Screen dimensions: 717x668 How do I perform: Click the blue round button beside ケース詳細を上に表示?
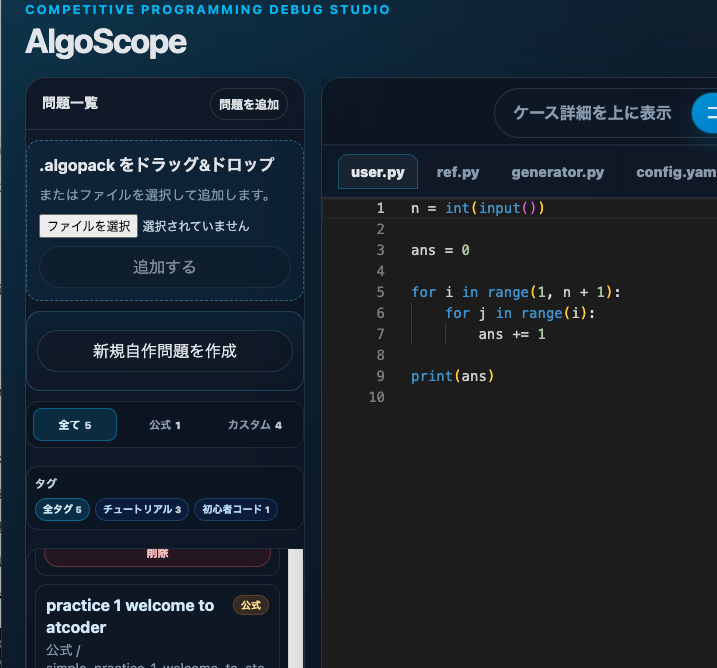(x=706, y=113)
